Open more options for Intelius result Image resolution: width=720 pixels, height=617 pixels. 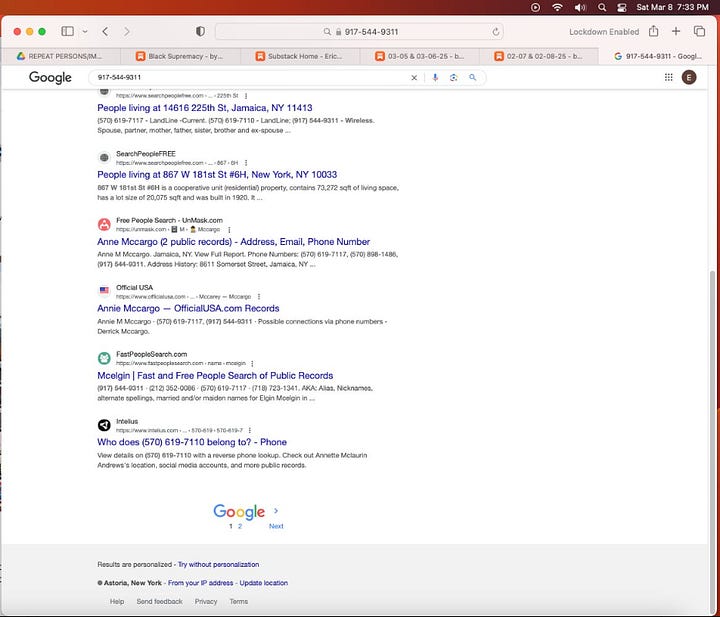[x=249, y=430]
